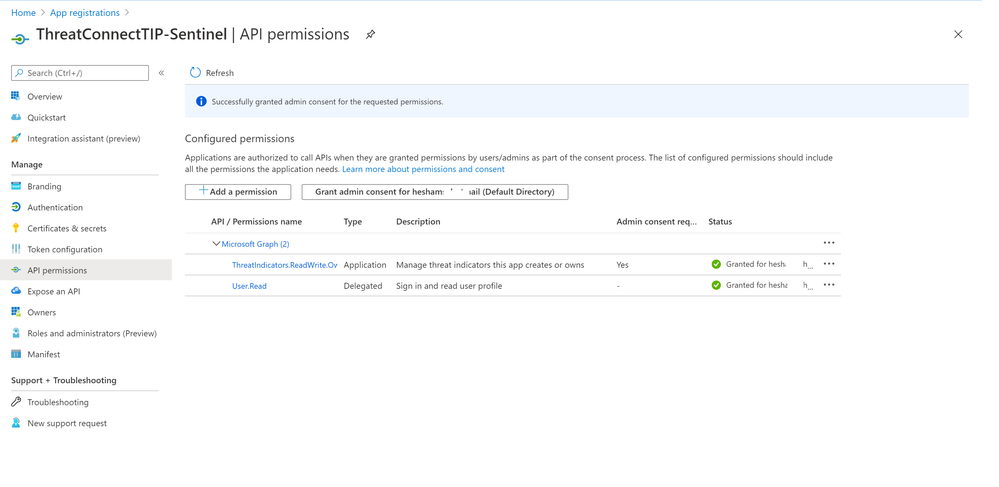Image resolution: width=999 pixels, height=487 pixels.
Task: Open the ThreatIndicators.ReadWrite permission link
Action: click(x=284, y=265)
